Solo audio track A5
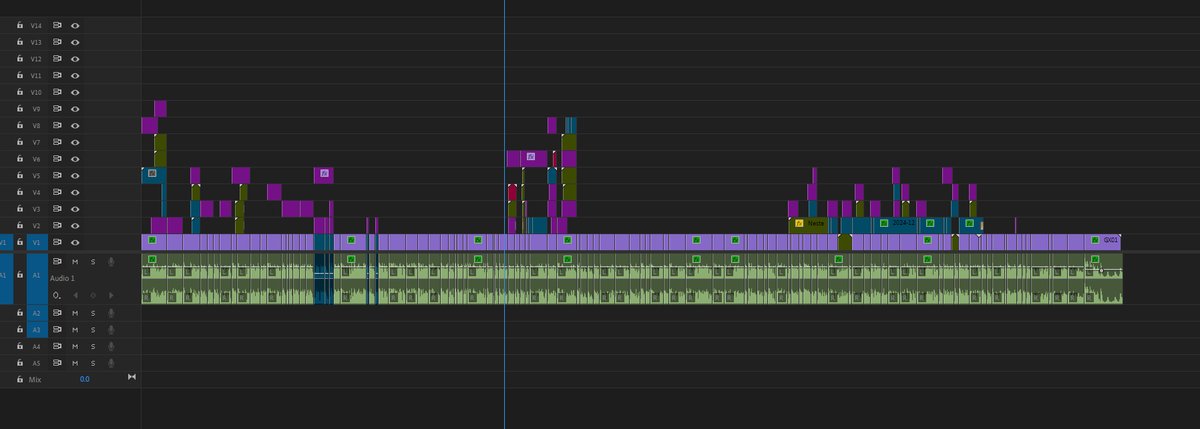The image size is (1200, 429). 93,363
